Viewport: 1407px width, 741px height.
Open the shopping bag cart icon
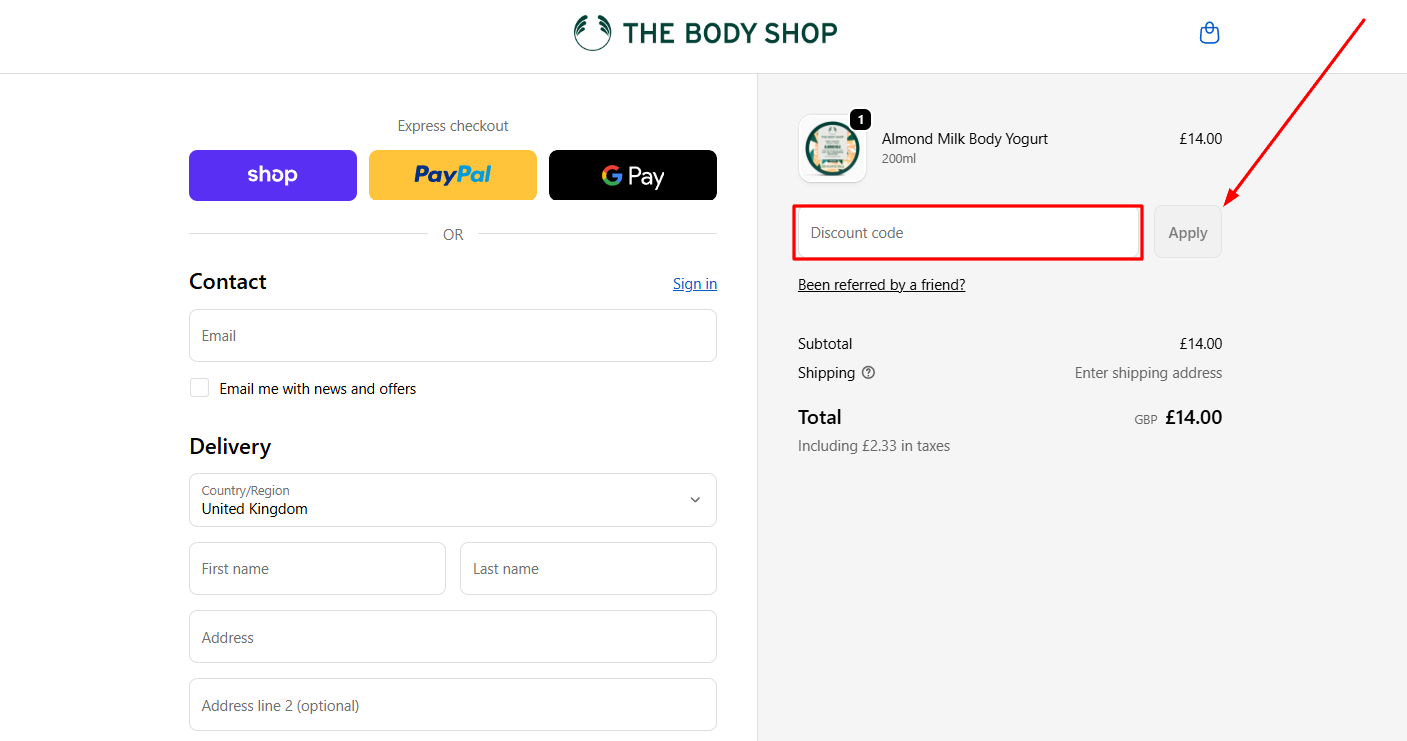click(1209, 33)
